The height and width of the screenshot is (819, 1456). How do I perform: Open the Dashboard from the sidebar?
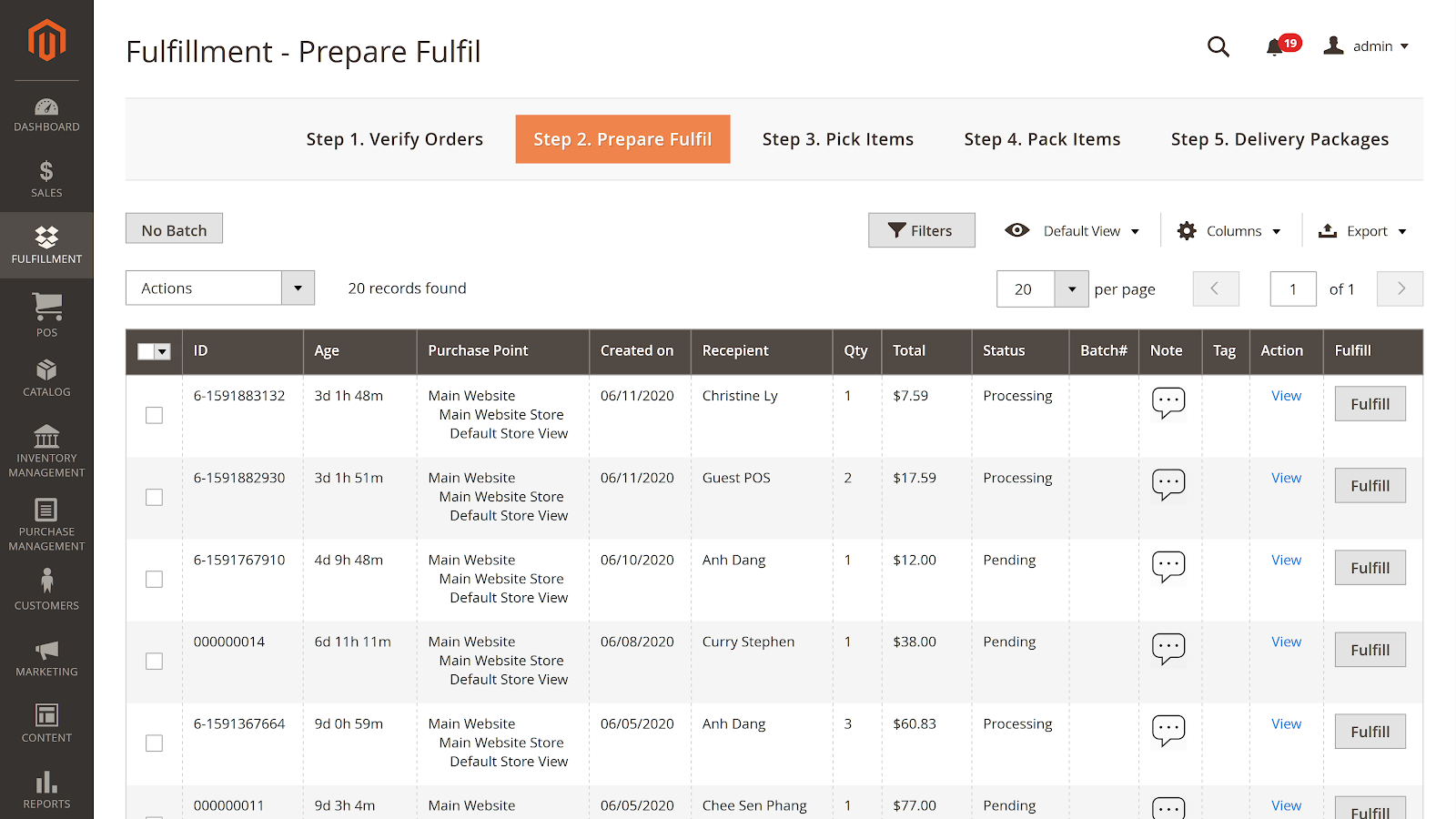coord(46,115)
